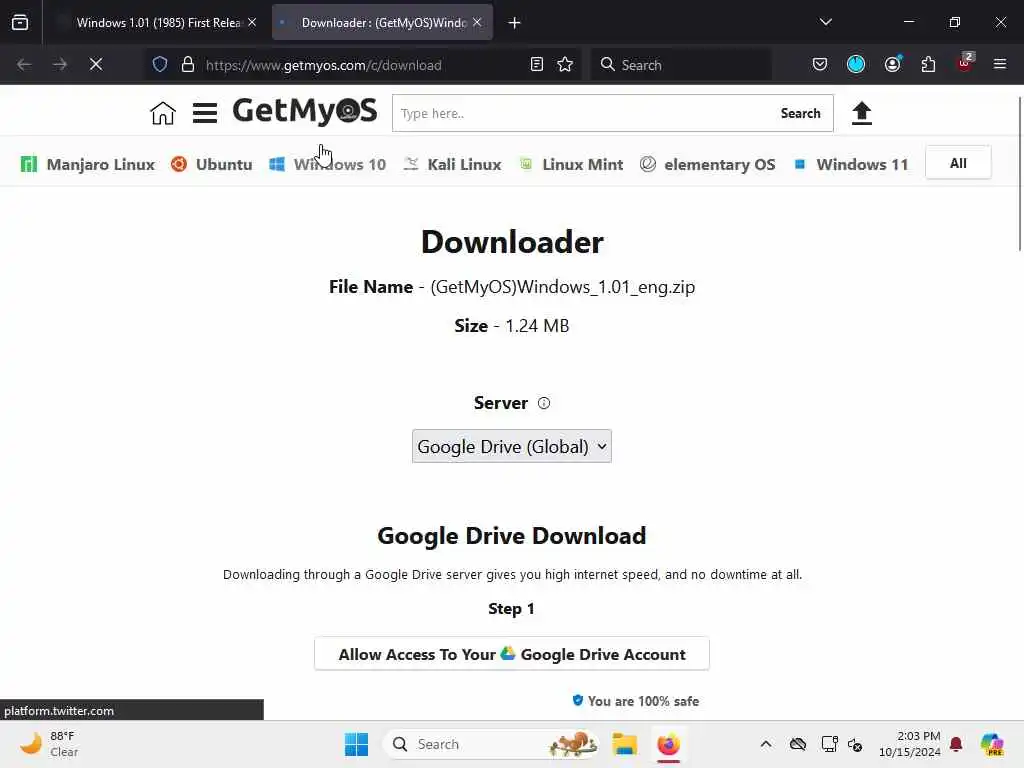Viewport: 1024px width, 768px height.
Task: Stop loading the page
Action: coord(95,64)
